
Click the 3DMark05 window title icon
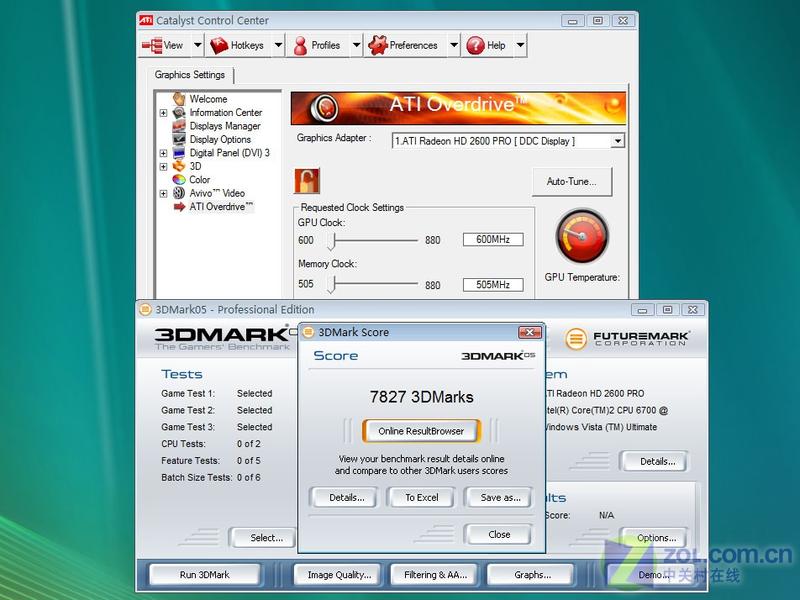click(x=145, y=310)
